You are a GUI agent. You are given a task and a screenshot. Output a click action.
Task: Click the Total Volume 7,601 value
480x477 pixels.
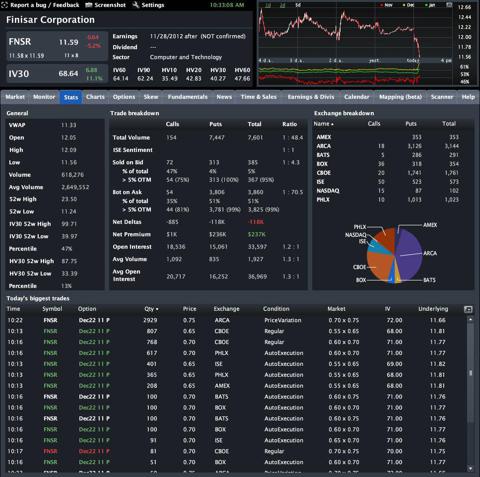point(255,138)
